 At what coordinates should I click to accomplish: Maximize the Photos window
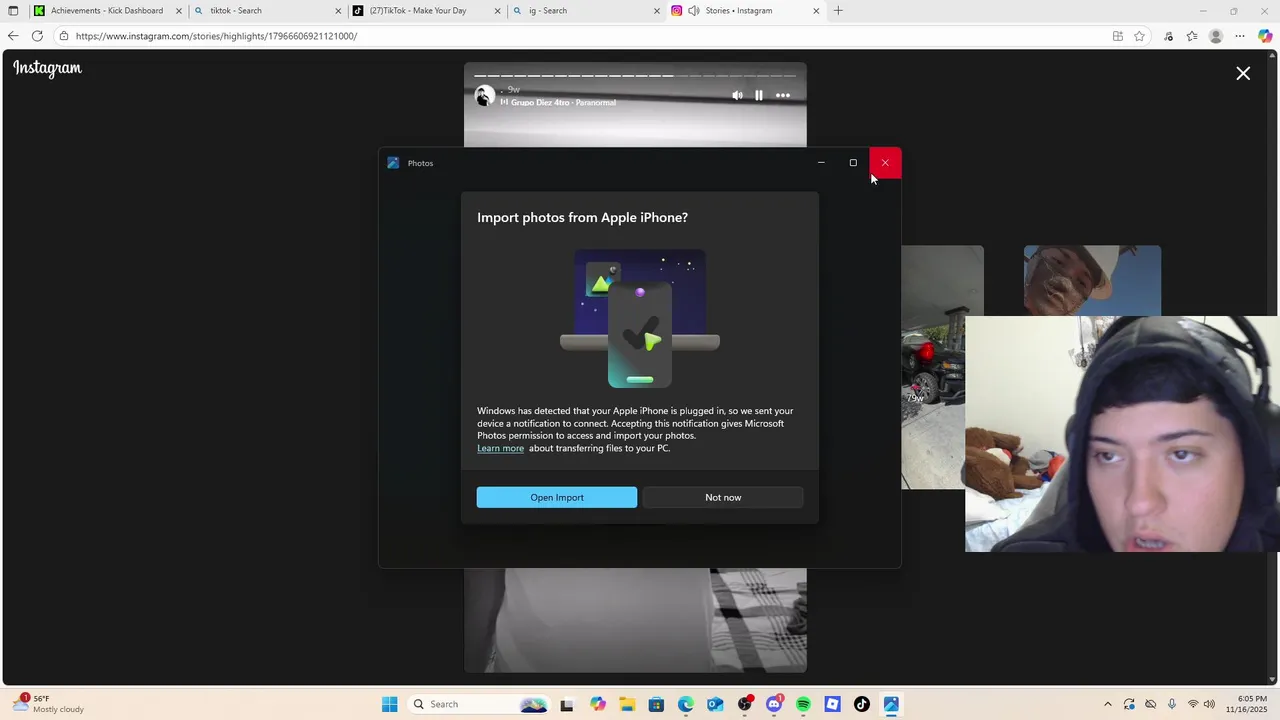[x=853, y=163]
